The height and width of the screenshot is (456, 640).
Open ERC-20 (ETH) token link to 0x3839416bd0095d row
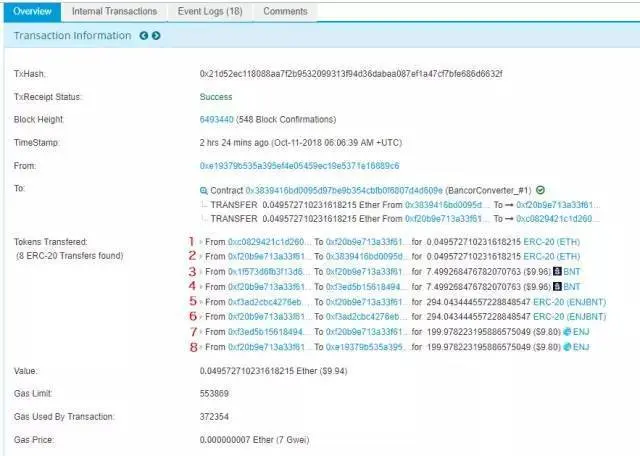click(551, 256)
